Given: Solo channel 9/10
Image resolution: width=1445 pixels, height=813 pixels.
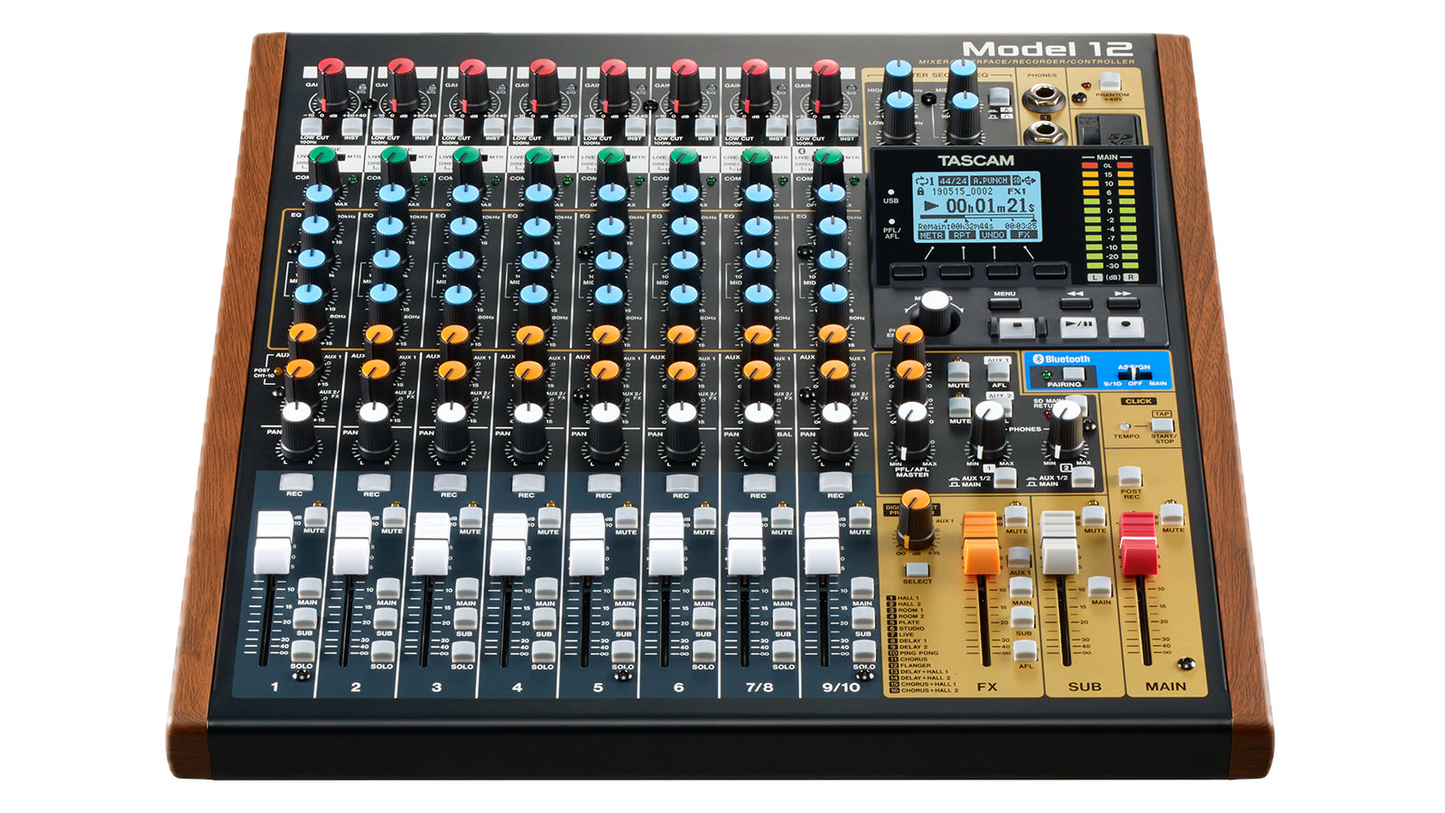Looking at the screenshot, I should 864,652.
